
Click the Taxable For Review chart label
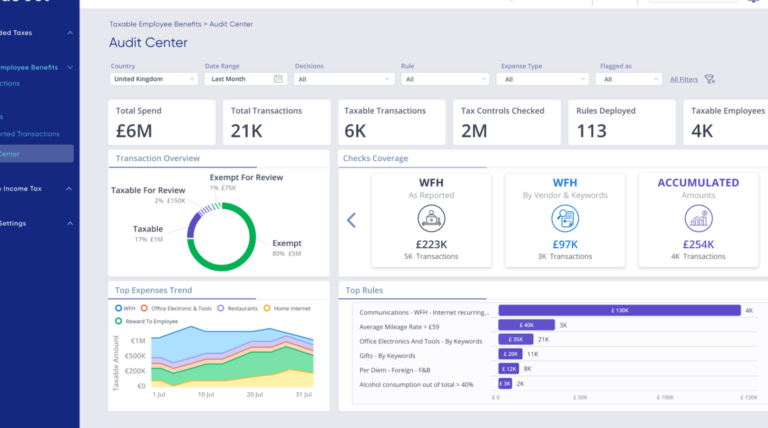pyautogui.click(x=148, y=190)
